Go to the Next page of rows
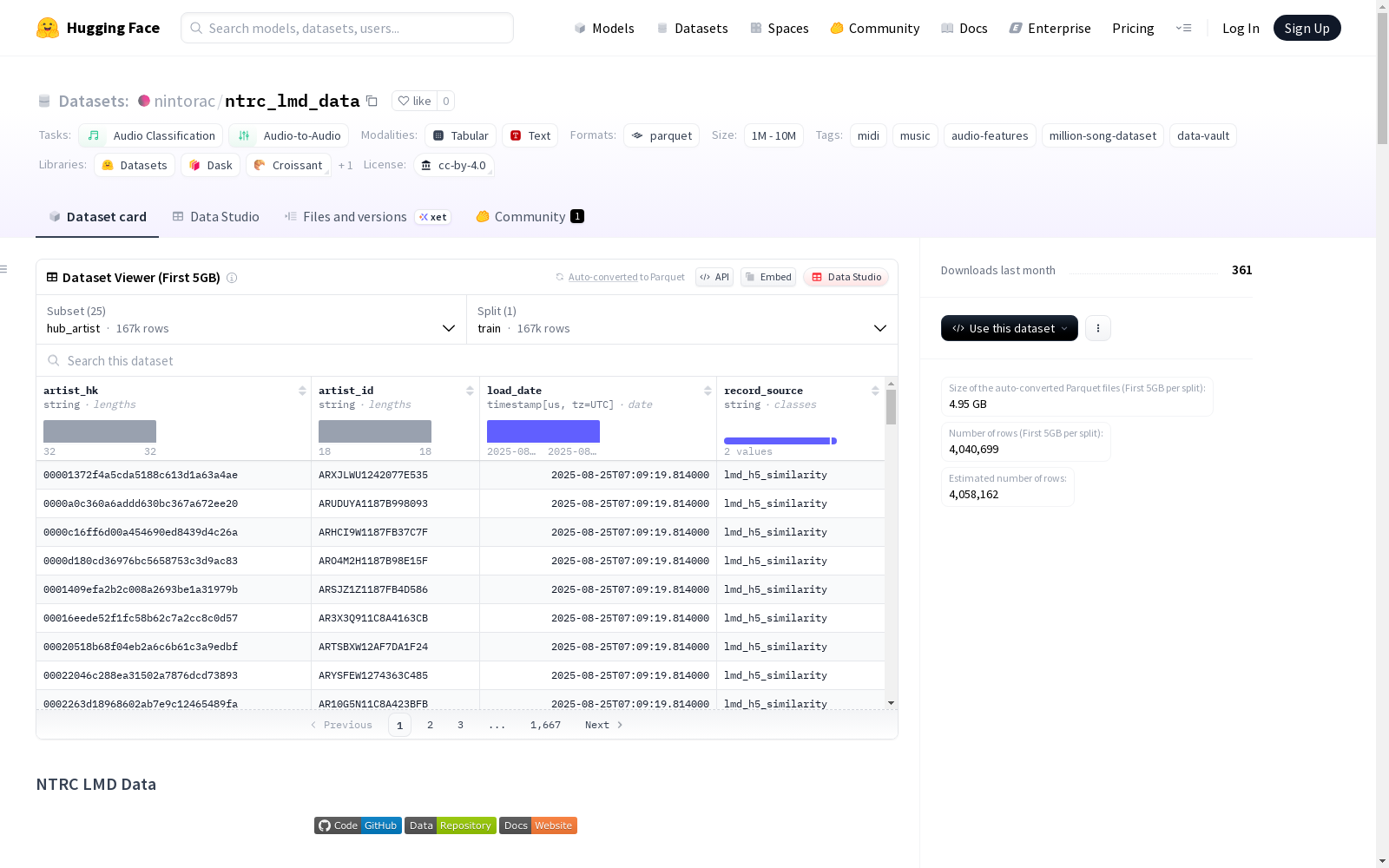The image size is (1389, 868). tap(603, 725)
